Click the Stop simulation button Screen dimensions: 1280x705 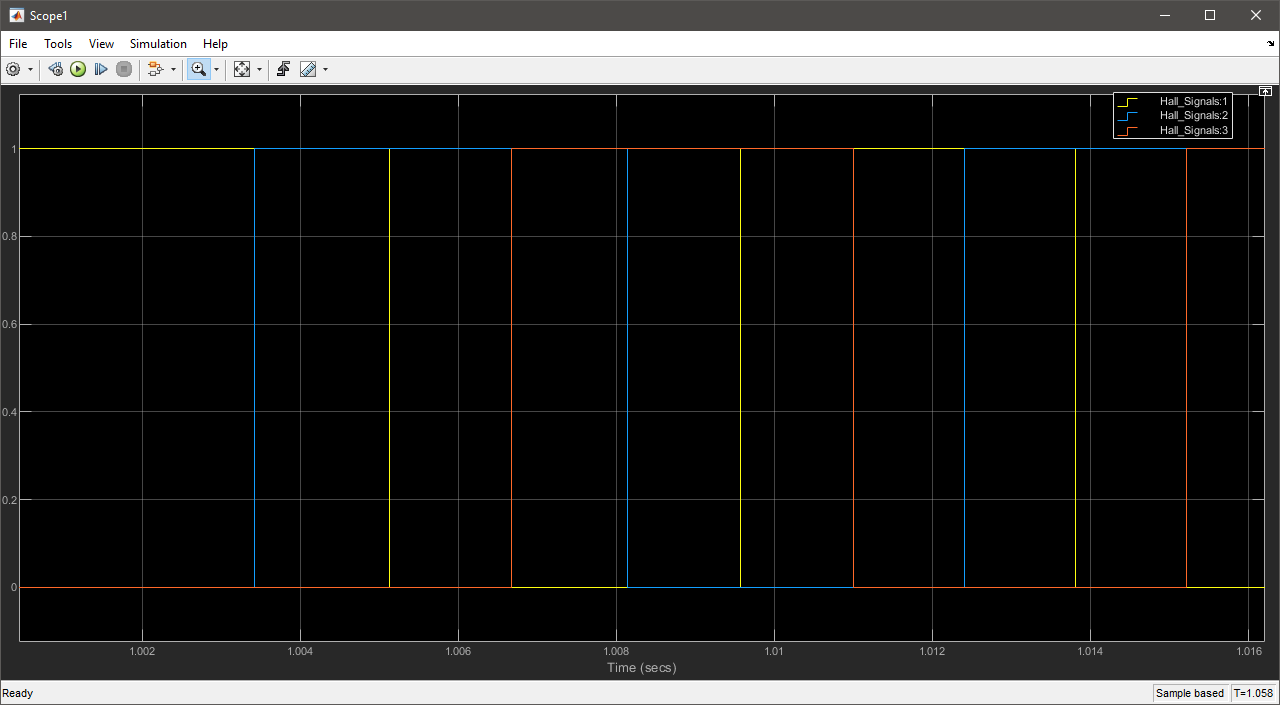click(124, 69)
